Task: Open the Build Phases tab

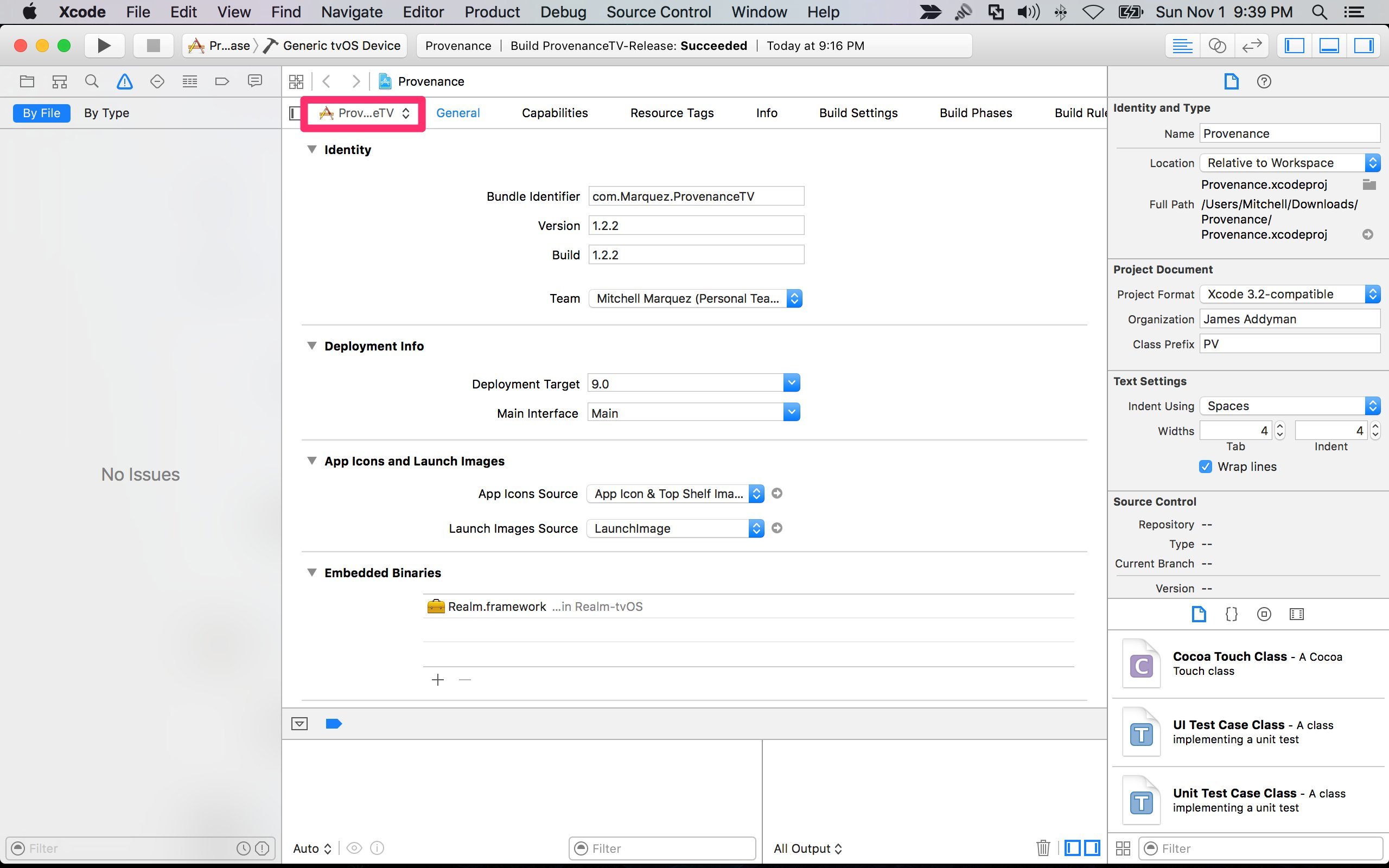Action: click(976, 113)
